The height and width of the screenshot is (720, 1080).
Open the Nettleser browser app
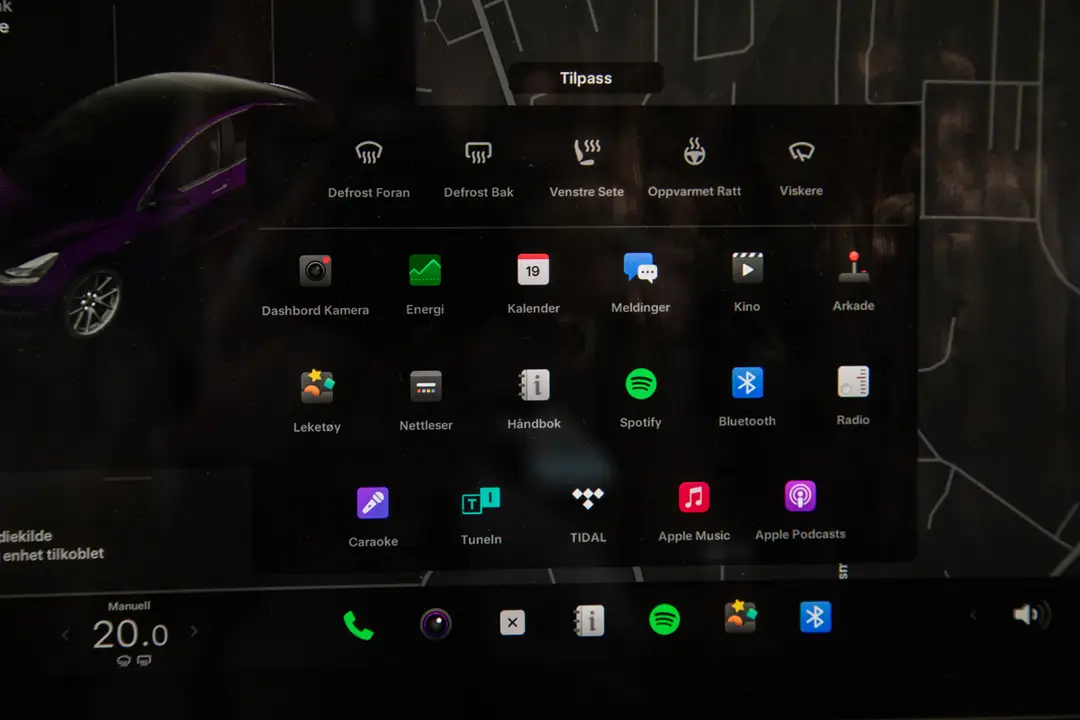[426, 400]
